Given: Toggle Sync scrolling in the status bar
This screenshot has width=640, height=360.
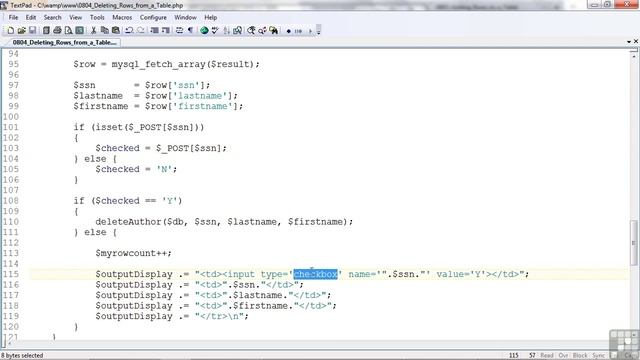Looking at the screenshot, I should 598,356.
